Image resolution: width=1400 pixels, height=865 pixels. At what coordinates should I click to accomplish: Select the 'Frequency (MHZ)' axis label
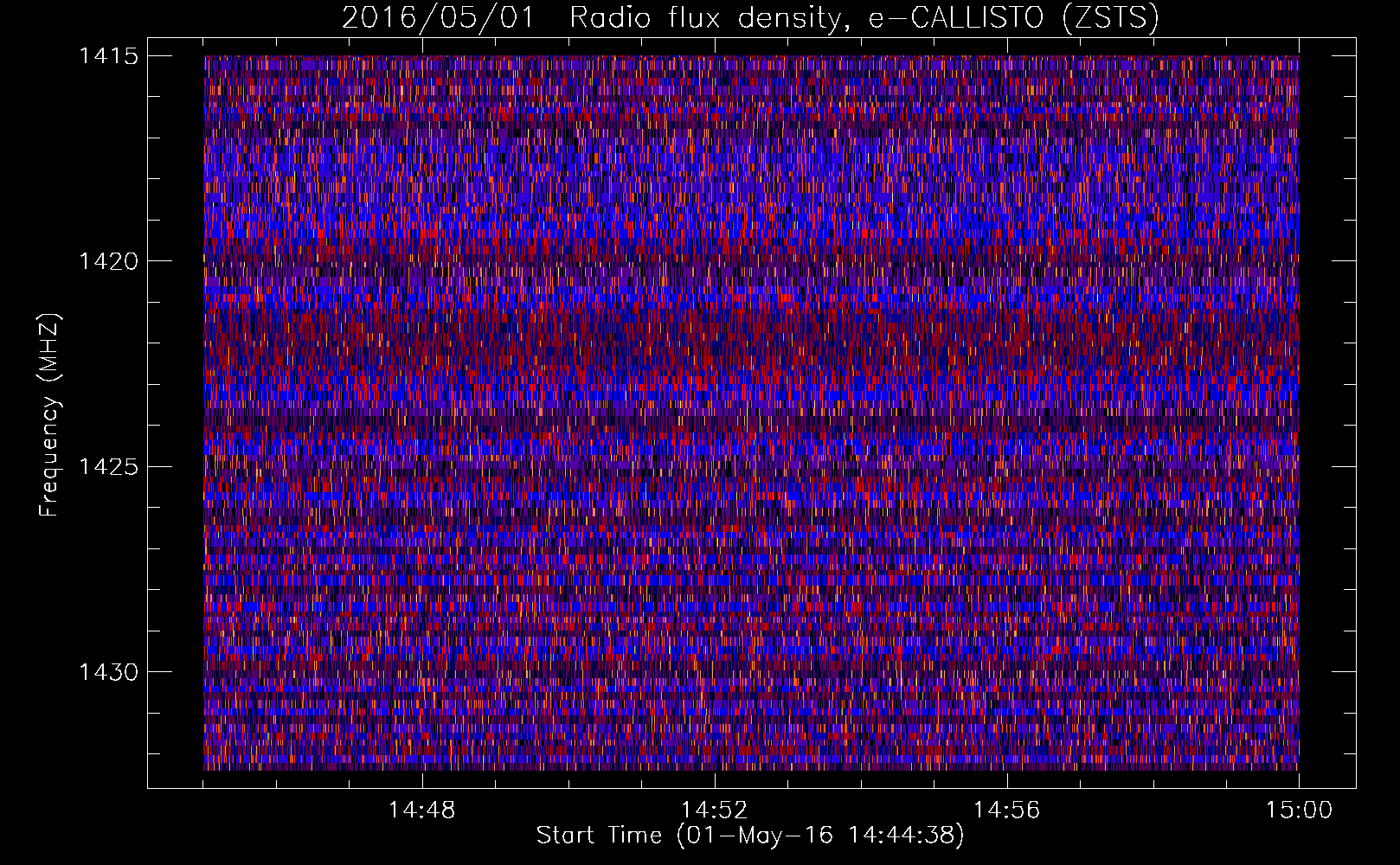49,414
